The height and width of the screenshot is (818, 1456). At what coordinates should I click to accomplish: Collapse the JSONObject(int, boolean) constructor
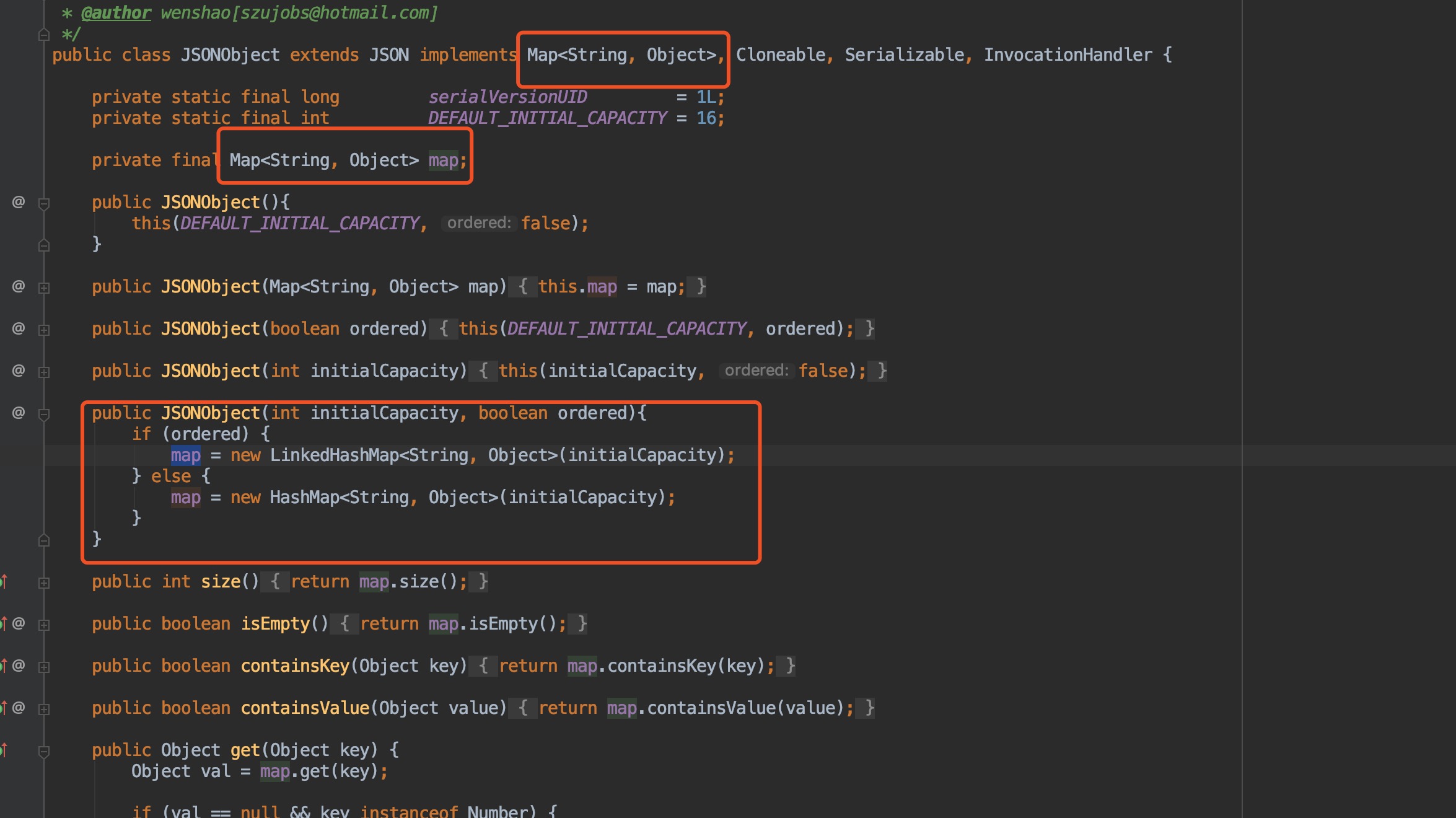[x=44, y=415]
